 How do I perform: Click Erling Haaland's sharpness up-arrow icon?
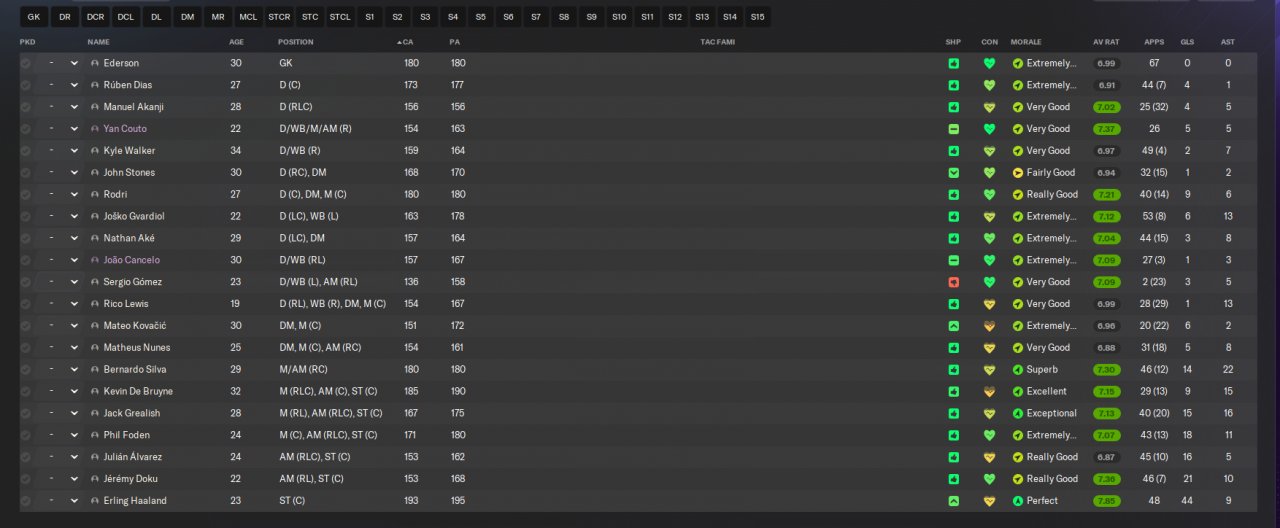click(954, 501)
